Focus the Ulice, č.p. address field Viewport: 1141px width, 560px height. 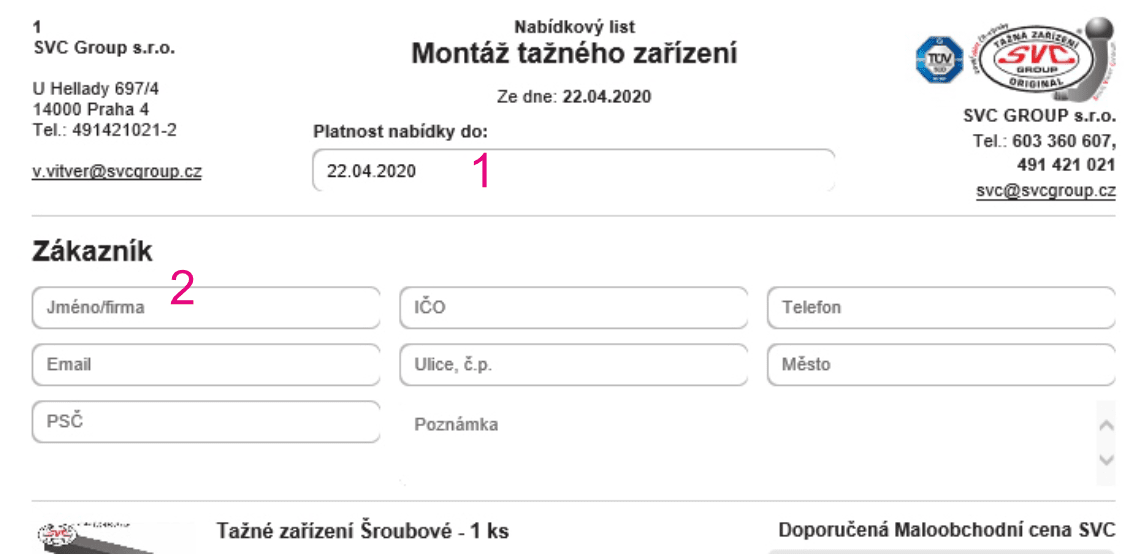(x=573, y=365)
